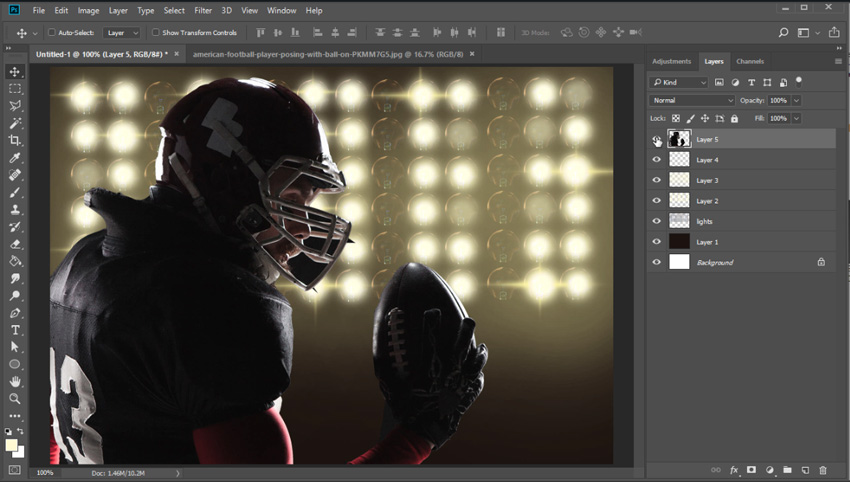
Task: Select the Hand tool
Action: pos(15,382)
